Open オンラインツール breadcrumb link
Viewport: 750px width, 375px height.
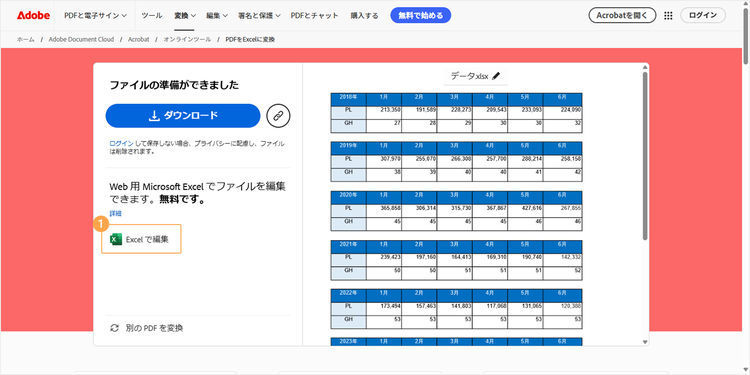pyautogui.click(x=187, y=40)
